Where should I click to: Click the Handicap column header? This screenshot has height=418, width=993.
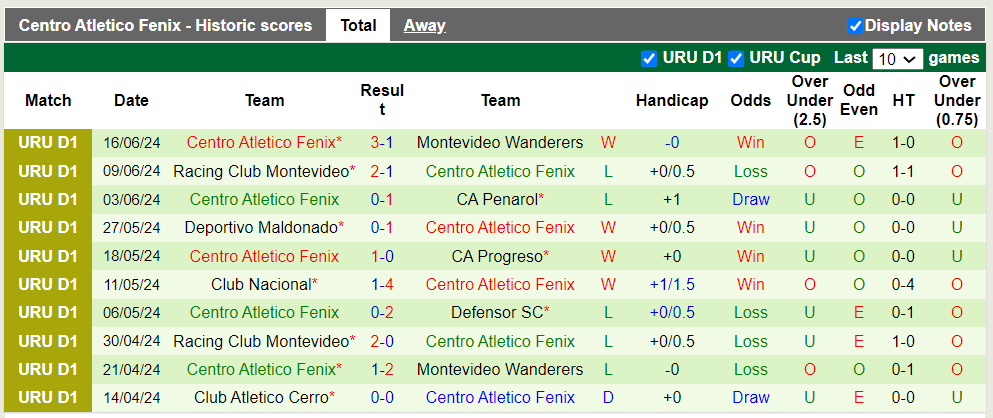coord(671,100)
